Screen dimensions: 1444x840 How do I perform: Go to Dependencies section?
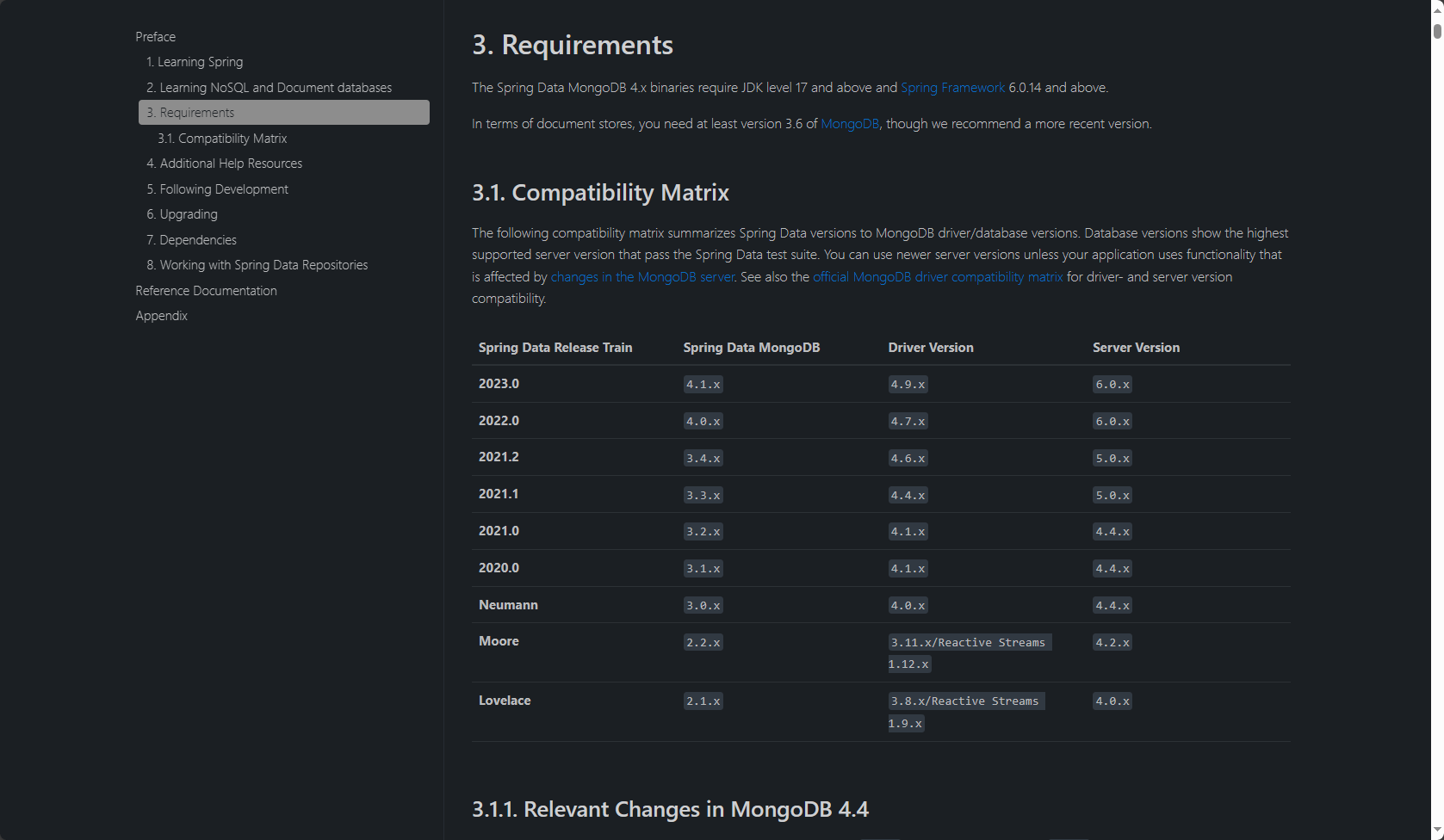point(191,240)
